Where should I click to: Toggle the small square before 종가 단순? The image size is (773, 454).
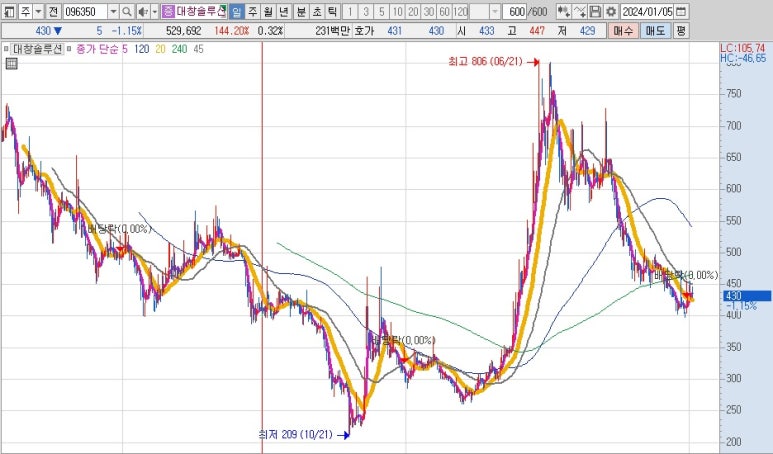69,49
